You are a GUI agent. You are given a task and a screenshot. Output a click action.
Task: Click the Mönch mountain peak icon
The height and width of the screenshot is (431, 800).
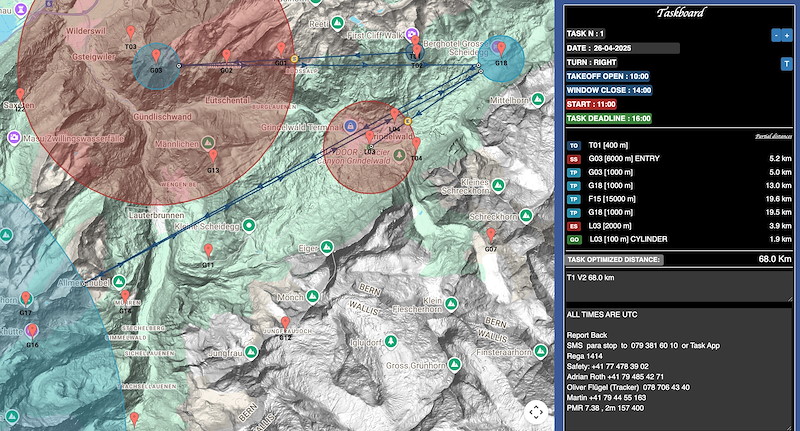[x=313, y=296]
